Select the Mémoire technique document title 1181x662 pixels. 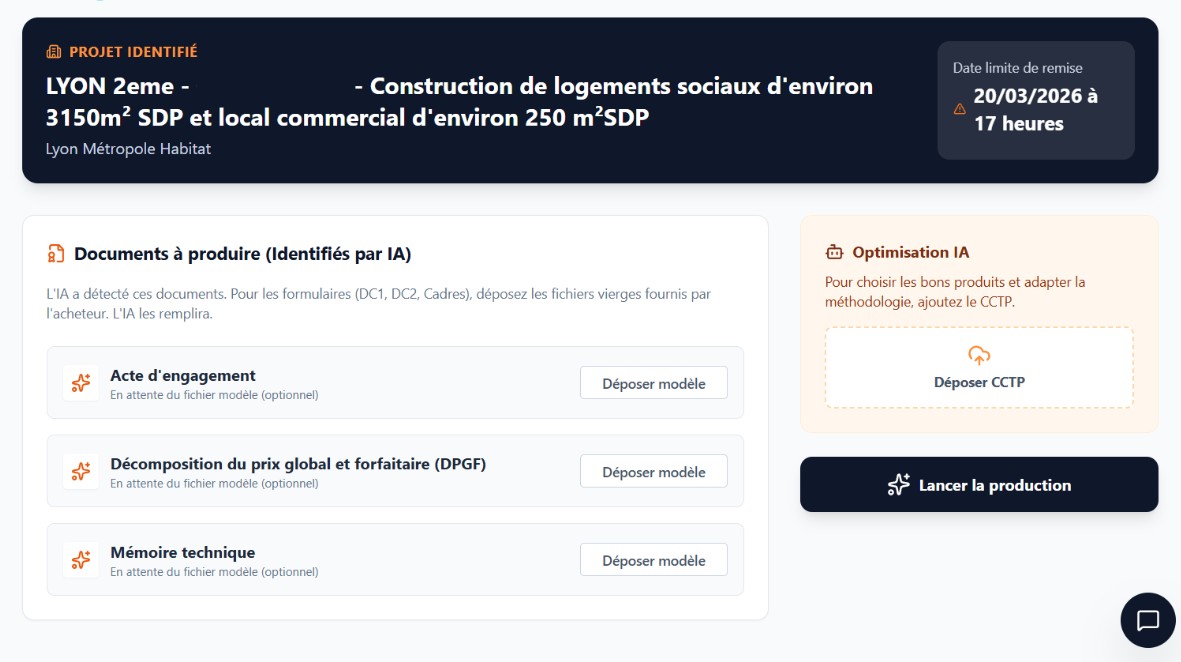[x=183, y=552]
